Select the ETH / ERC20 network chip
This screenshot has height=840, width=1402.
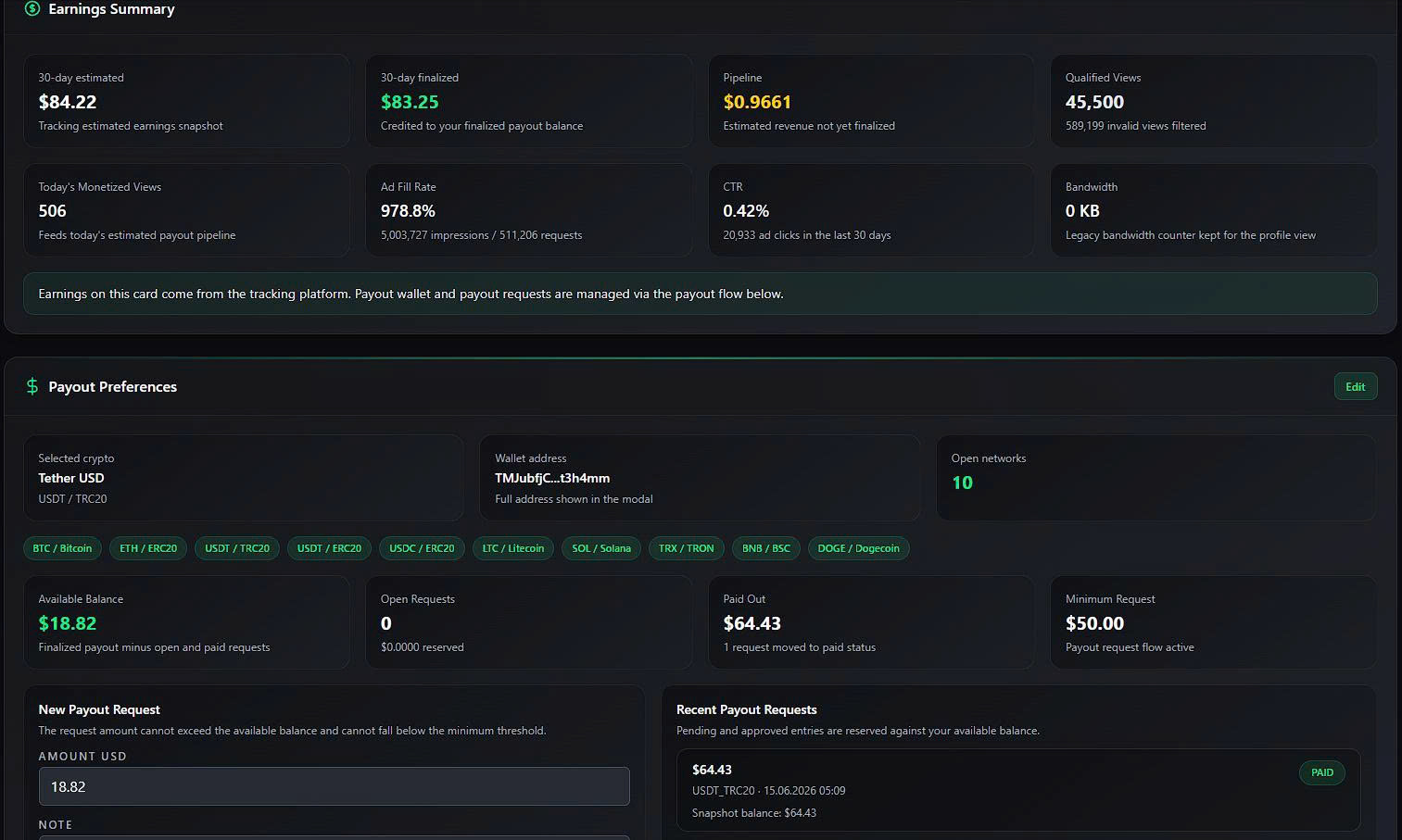148,548
